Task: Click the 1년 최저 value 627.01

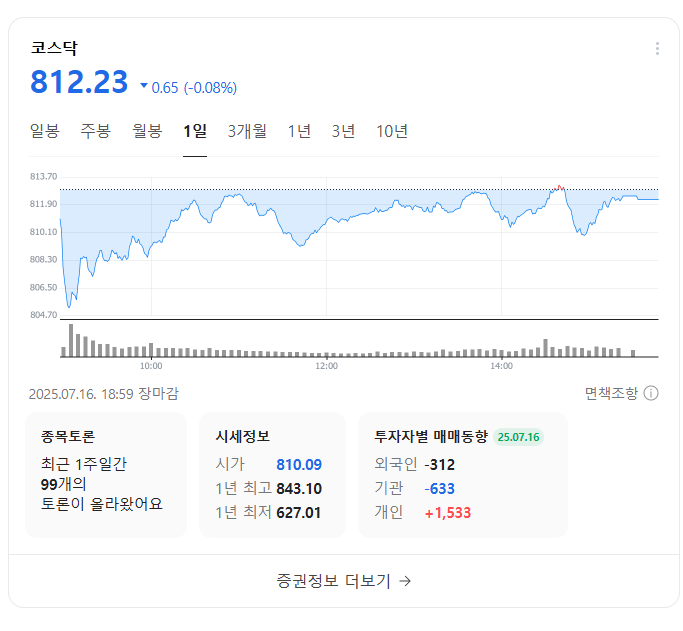Action: [298, 513]
